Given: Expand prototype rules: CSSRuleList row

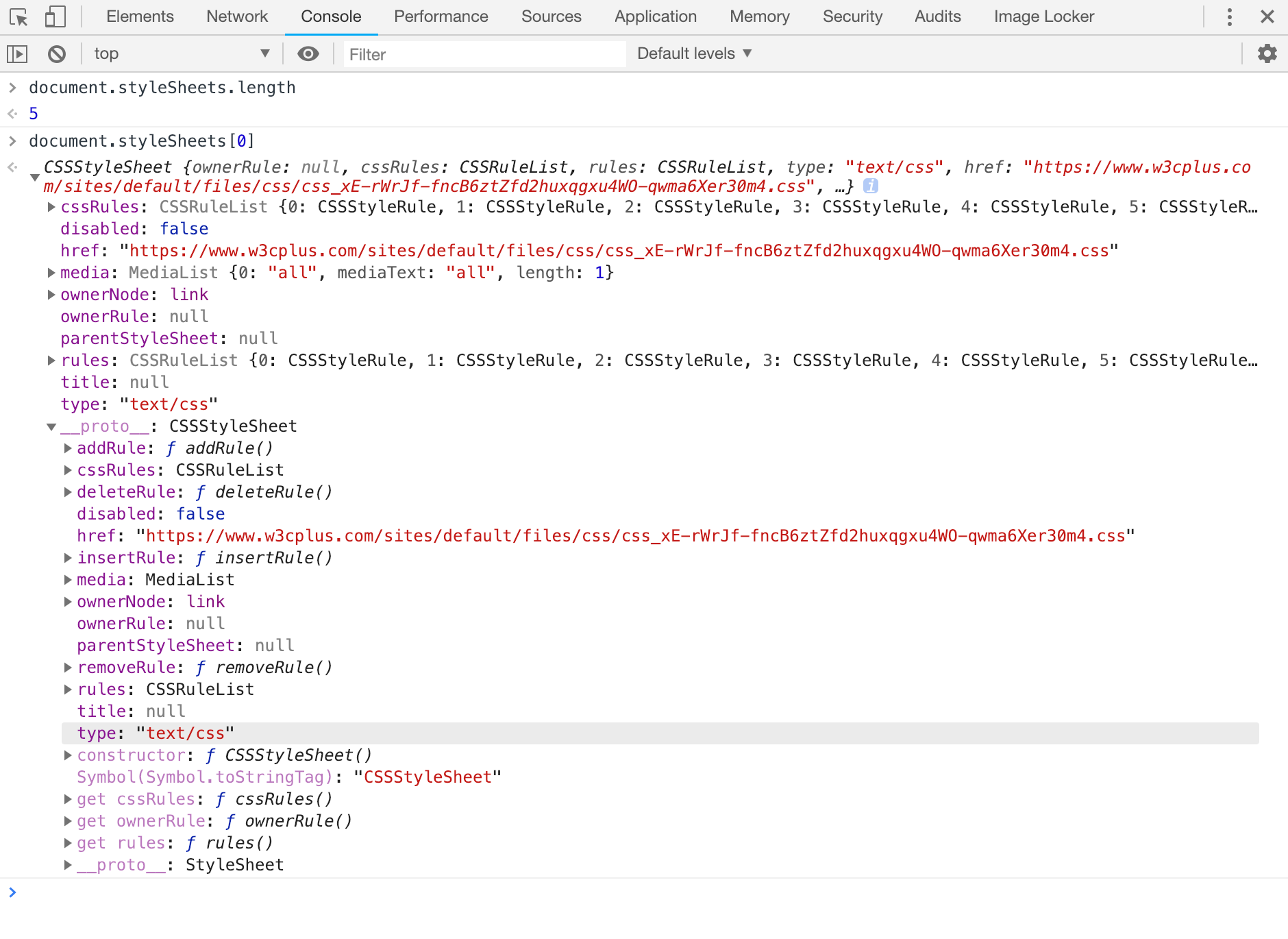Looking at the screenshot, I should (68, 690).
